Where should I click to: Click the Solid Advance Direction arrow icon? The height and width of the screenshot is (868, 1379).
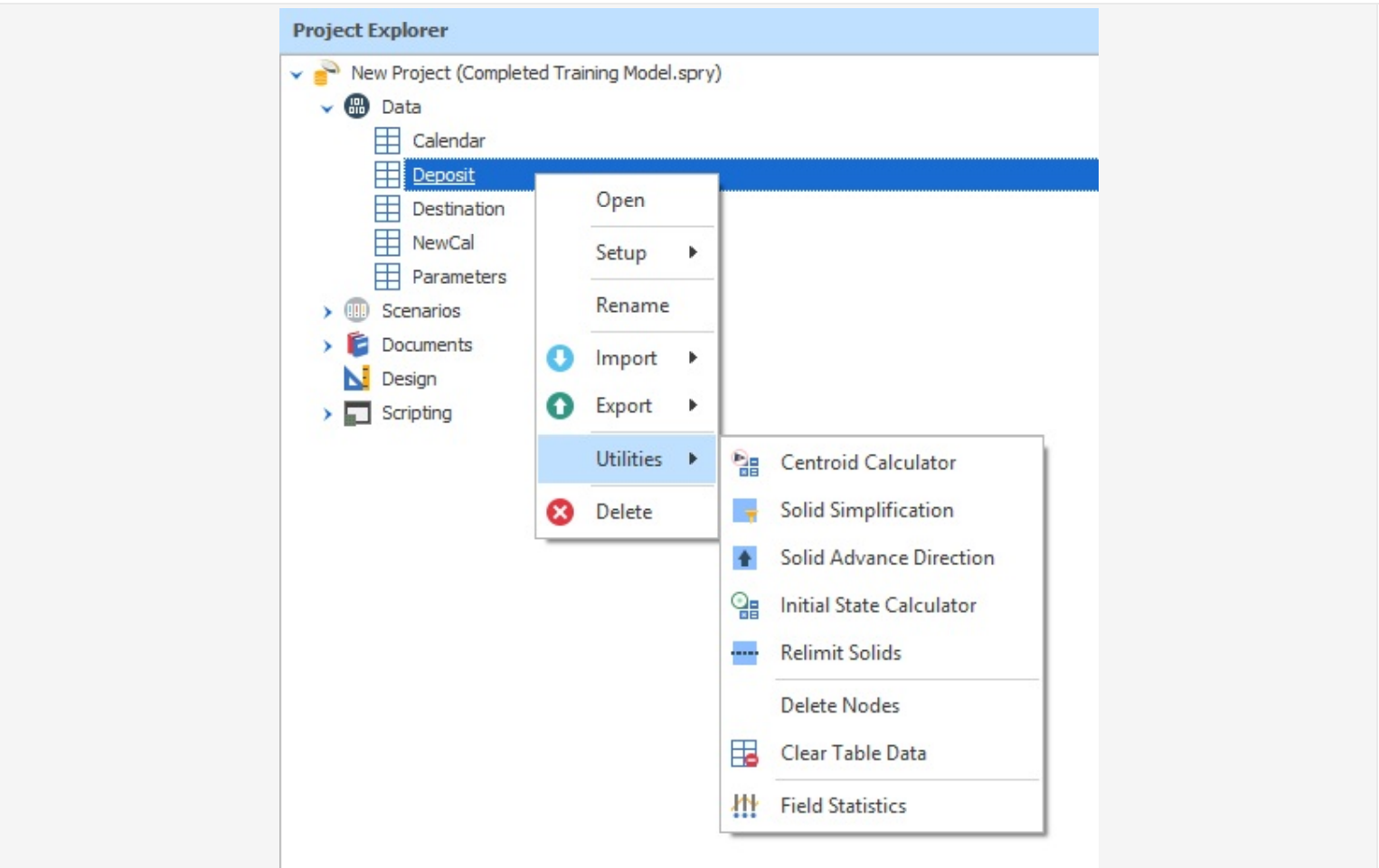click(x=745, y=558)
